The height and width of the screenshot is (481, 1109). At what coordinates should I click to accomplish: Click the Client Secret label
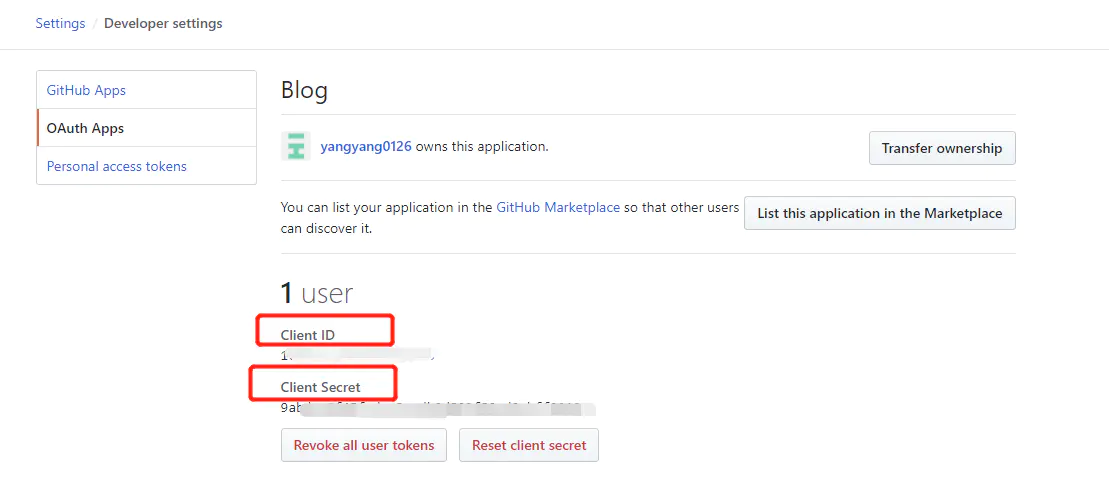point(321,387)
